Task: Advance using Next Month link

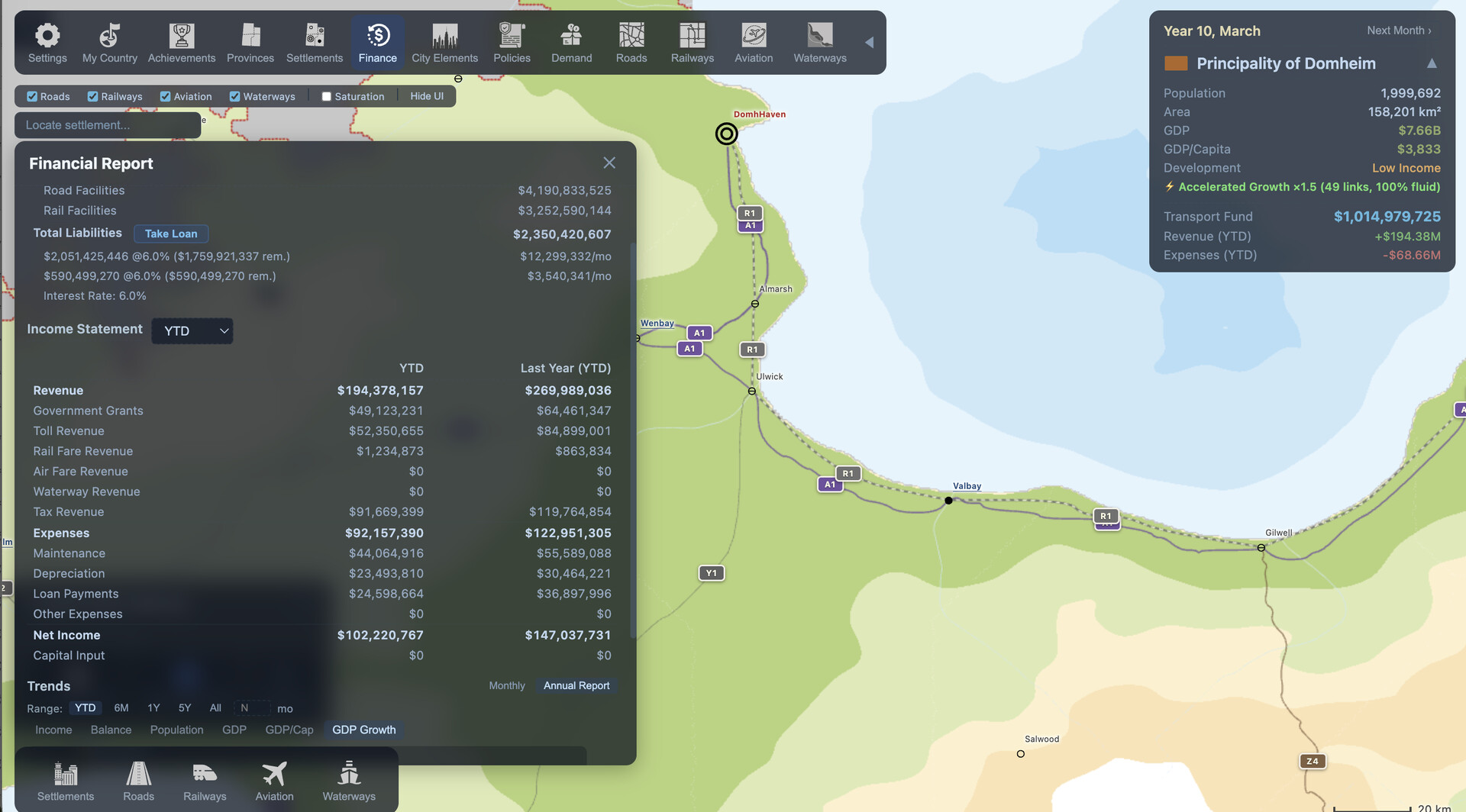Action: [1399, 31]
